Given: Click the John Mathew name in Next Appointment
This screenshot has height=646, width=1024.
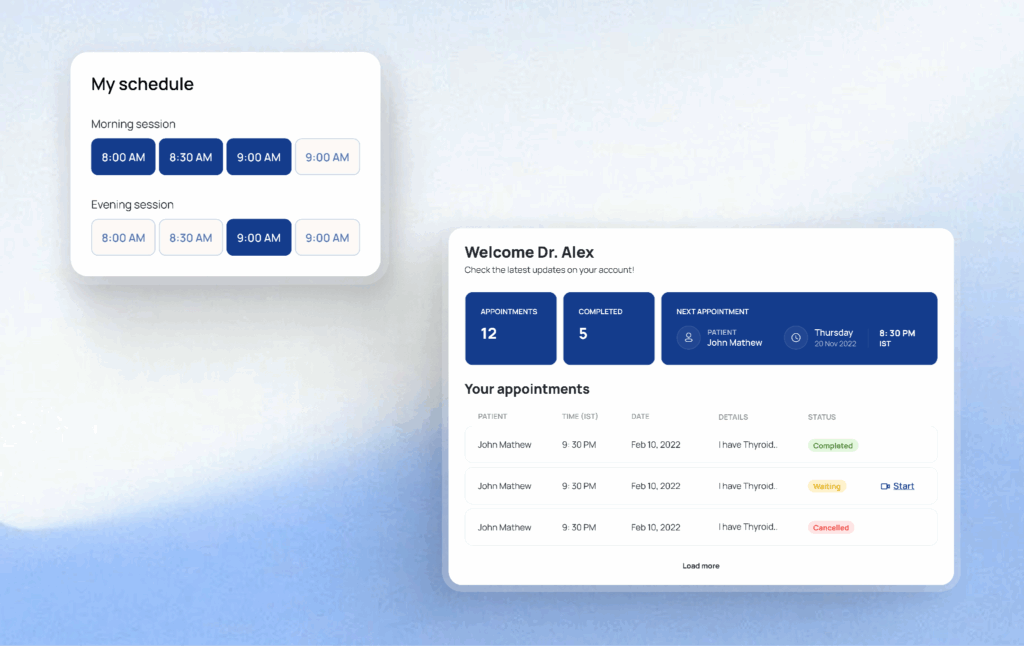Looking at the screenshot, I should [734, 343].
